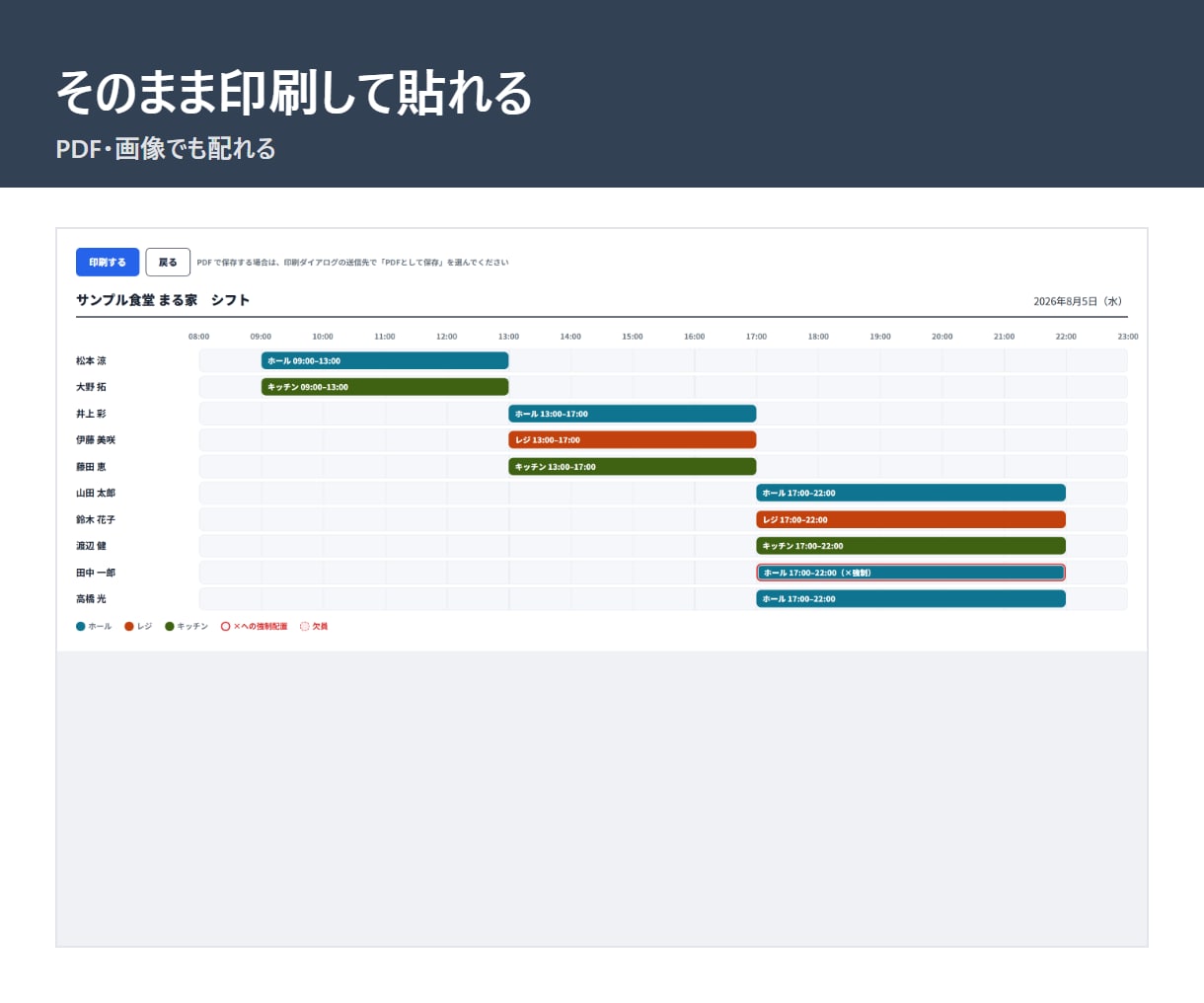
Task: Click the blue ホール legend dot
Action: (x=81, y=626)
